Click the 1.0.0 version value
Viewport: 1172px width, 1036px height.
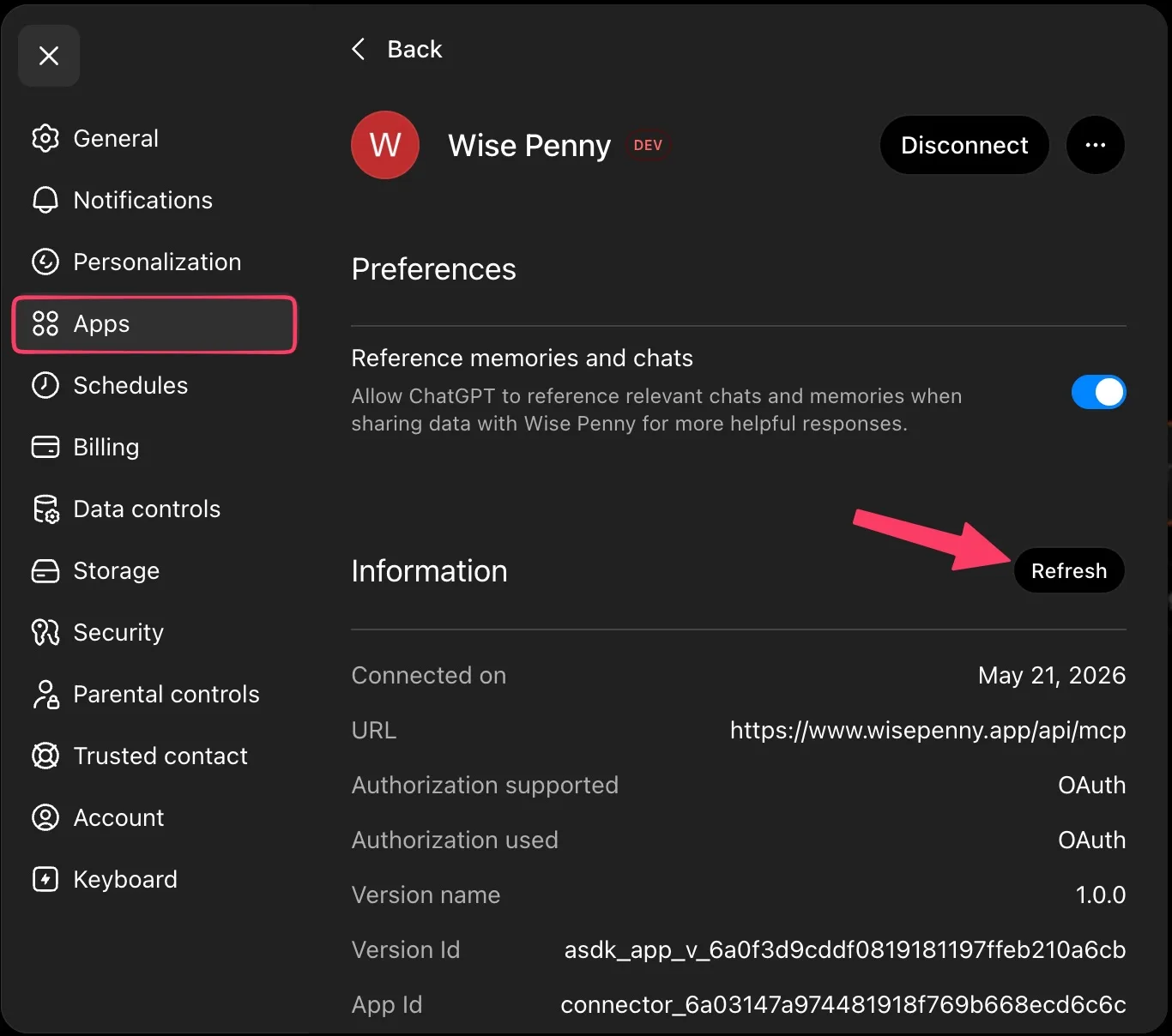pyautogui.click(x=1101, y=894)
